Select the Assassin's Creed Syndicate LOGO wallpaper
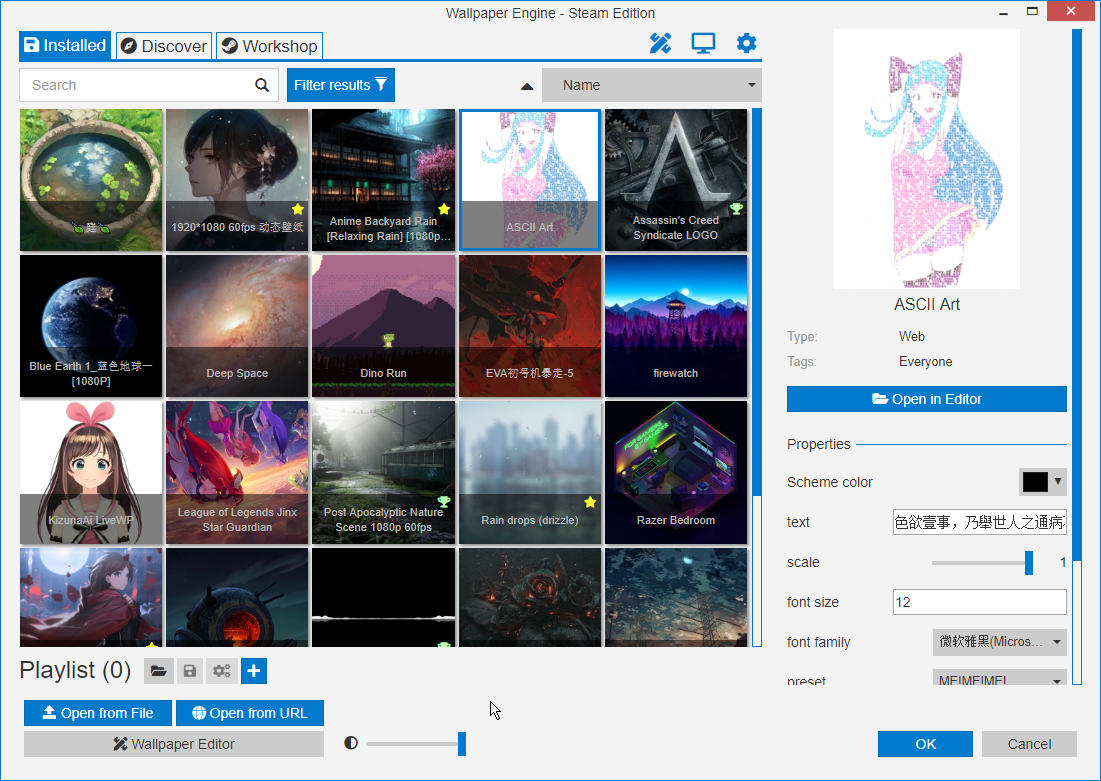Image resolution: width=1101 pixels, height=781 pixels. 676,180
